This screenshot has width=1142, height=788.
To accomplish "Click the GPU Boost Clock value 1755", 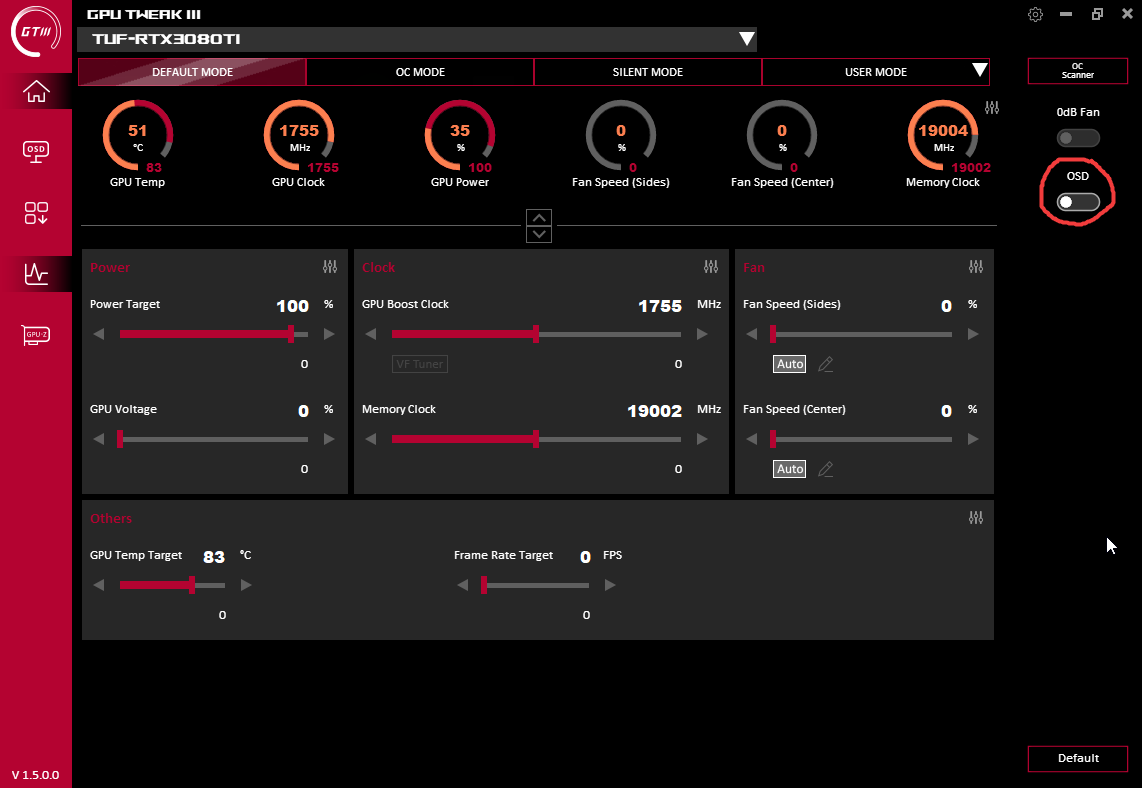I will pos(660,306).
